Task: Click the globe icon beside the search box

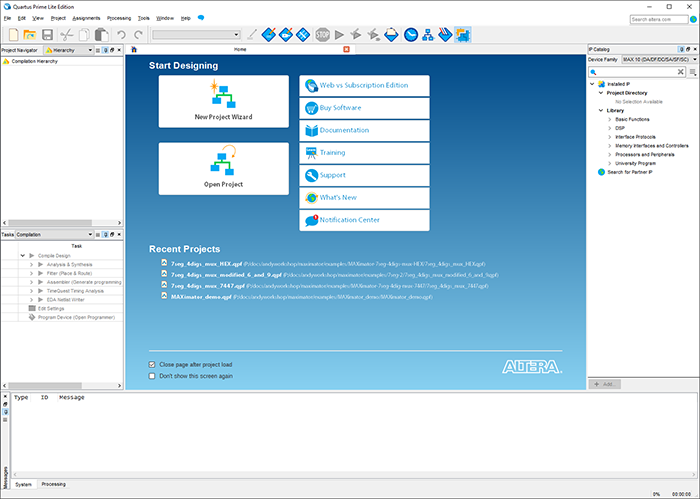Action: point(693,19)
